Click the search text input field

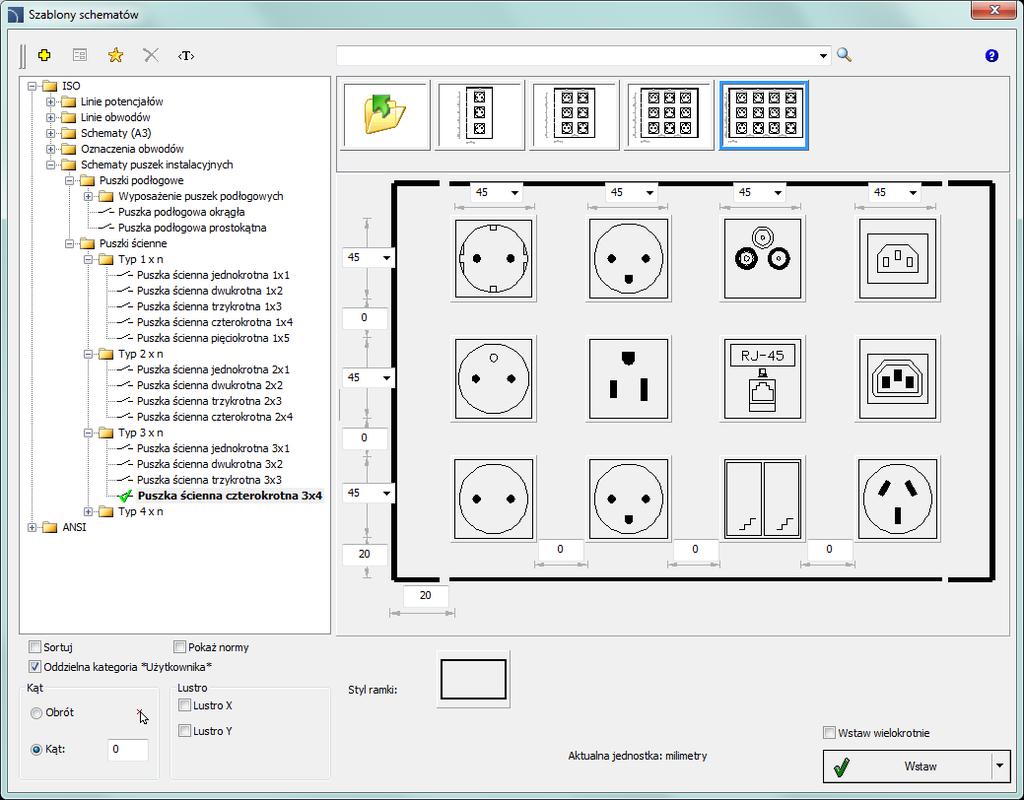coord(576,56)
